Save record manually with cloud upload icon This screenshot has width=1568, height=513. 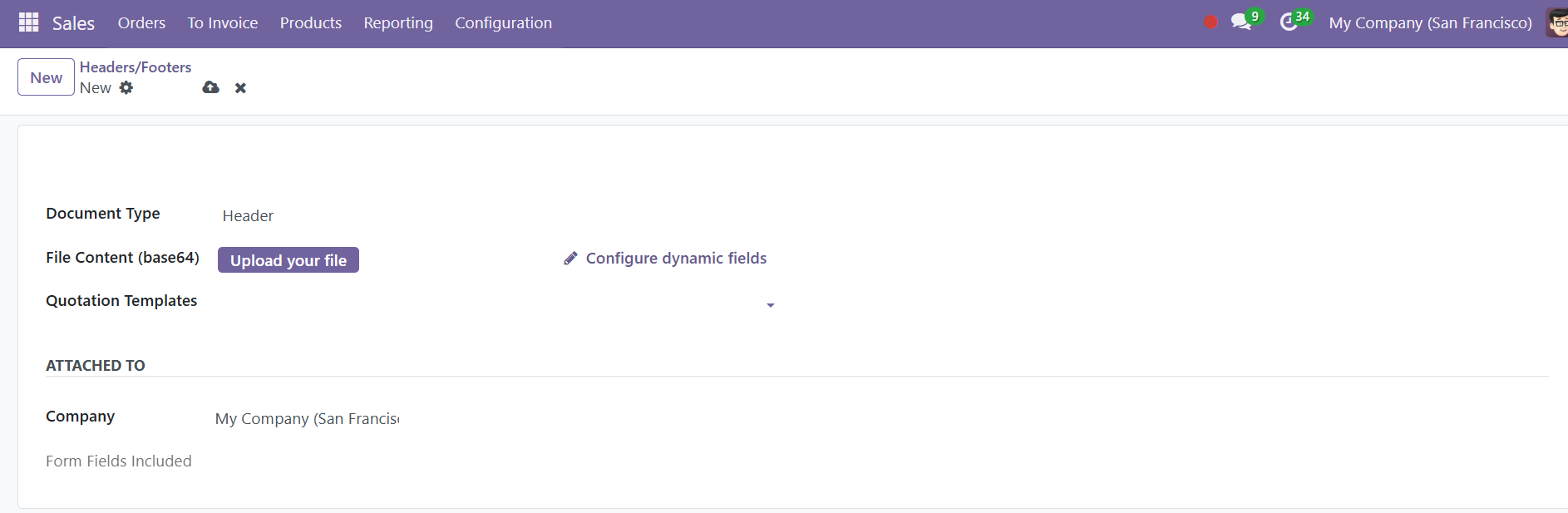(211, 87)
